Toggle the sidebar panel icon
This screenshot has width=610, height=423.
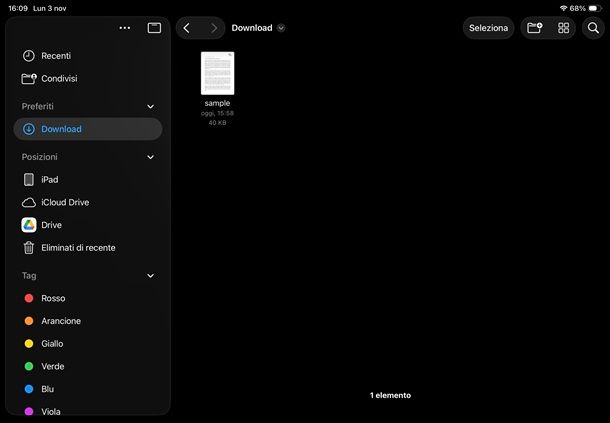point(154,28)
